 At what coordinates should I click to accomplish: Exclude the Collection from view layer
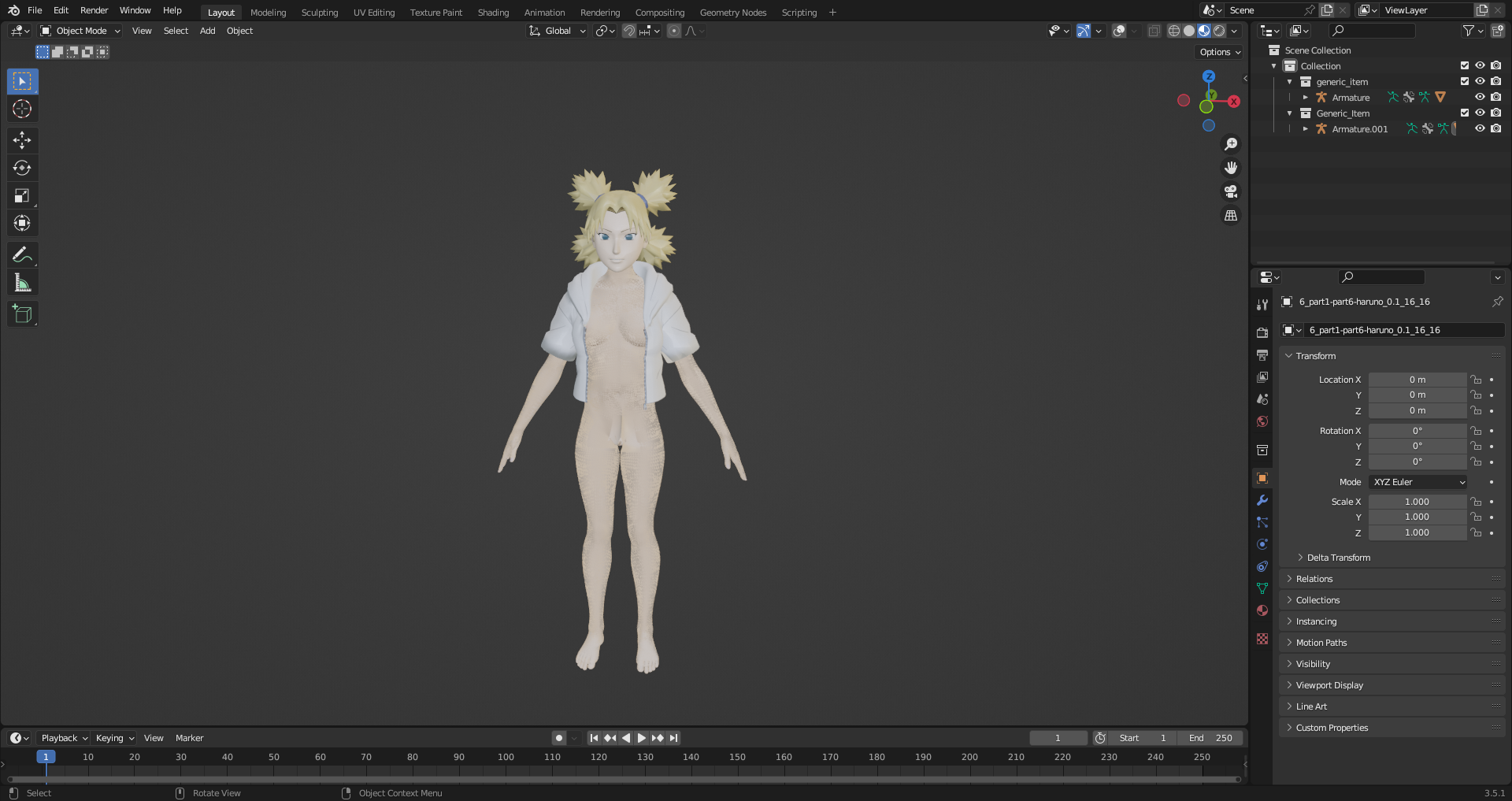coord(1465,66)
